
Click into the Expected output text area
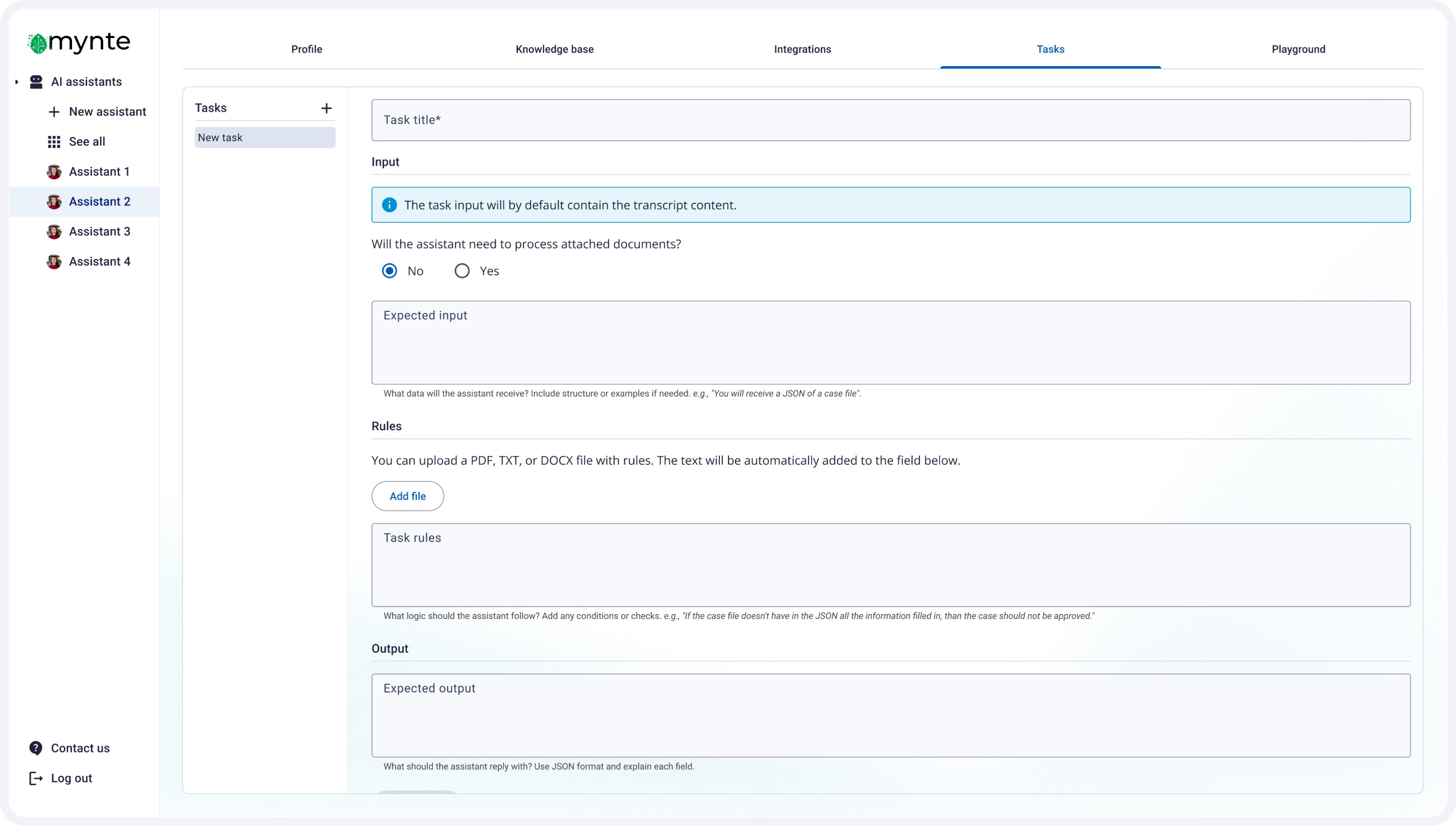tap(890, 715)
